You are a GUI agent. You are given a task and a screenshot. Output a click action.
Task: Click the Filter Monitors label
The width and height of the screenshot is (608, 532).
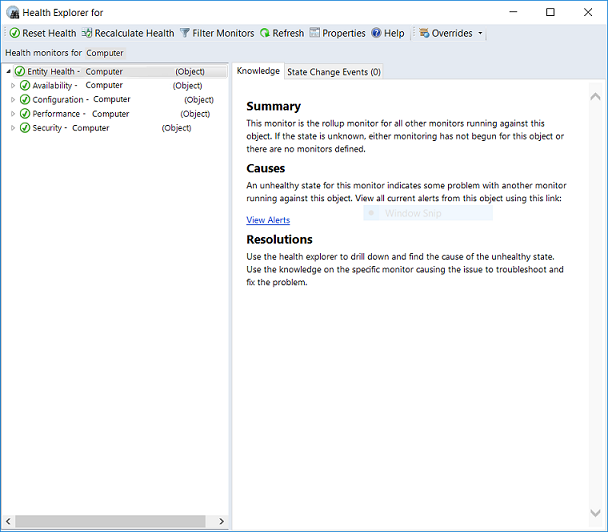(x=223, y=33)
